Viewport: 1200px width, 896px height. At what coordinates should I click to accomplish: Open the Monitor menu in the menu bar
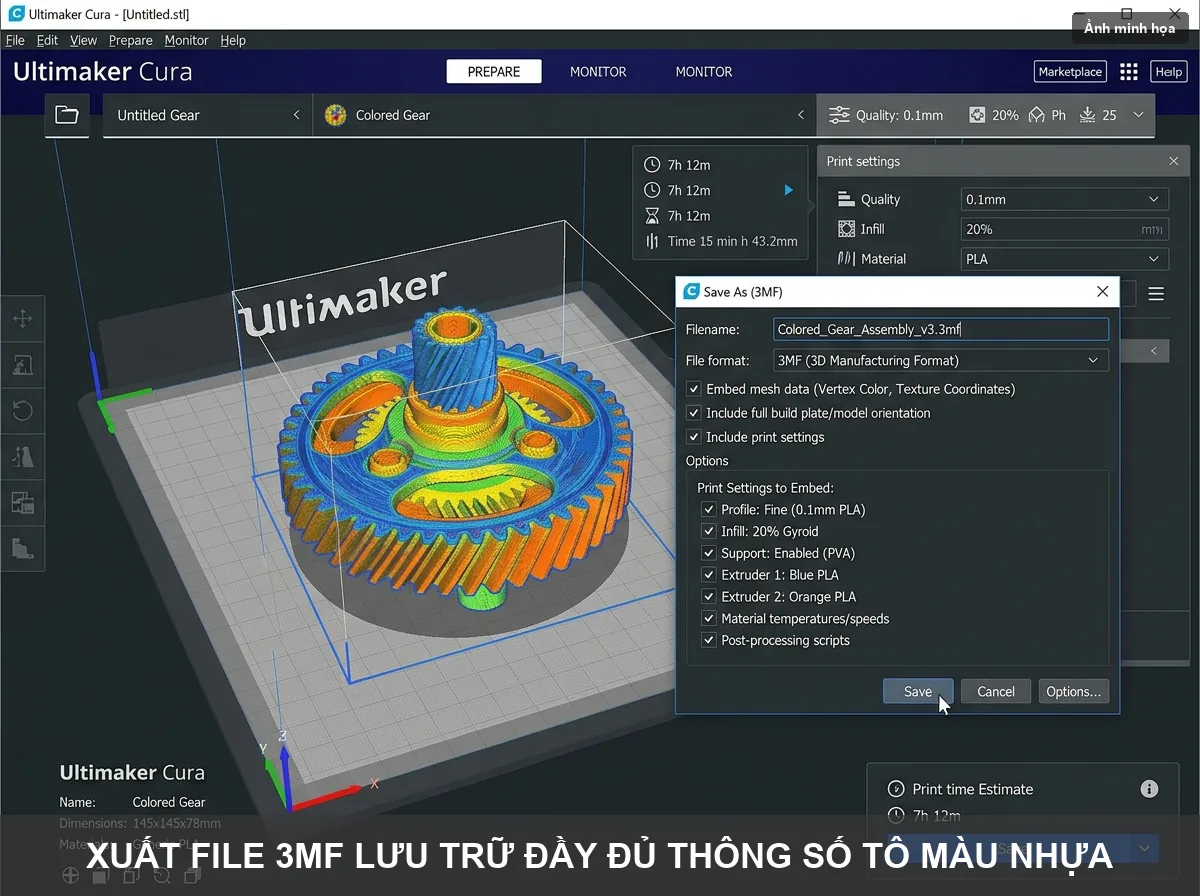187,40
